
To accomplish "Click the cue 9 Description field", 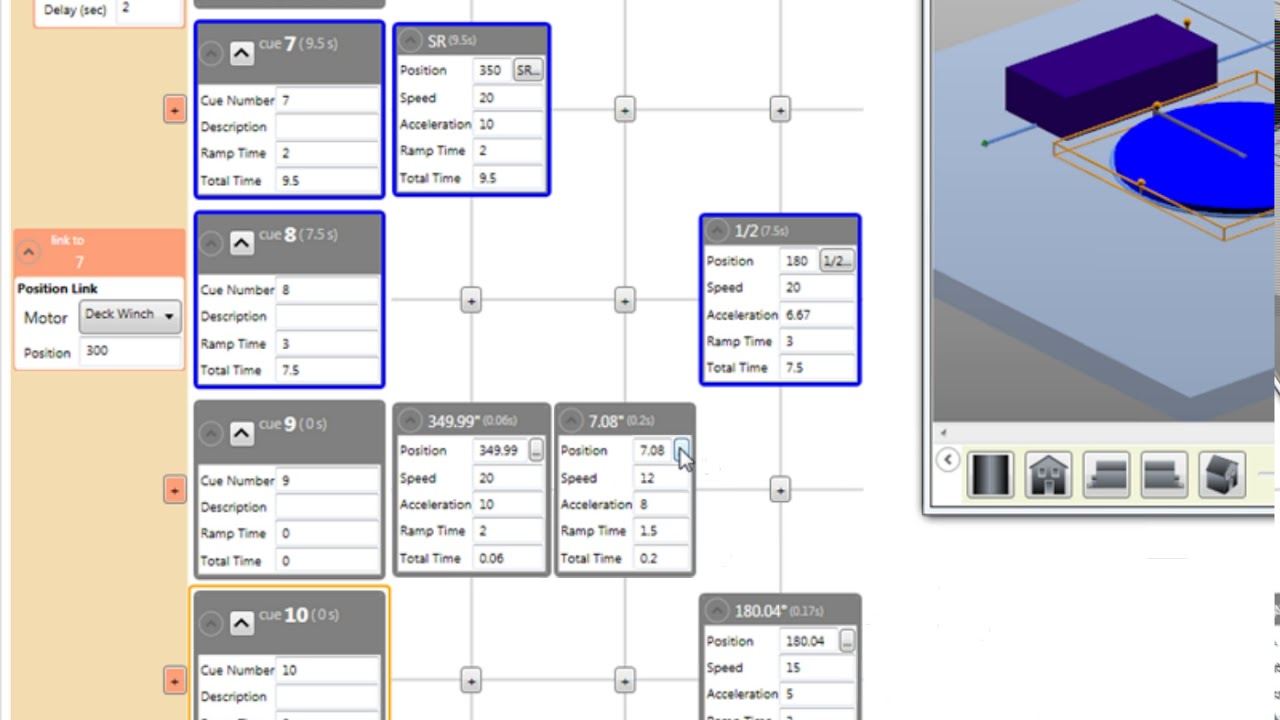I will tap(327, 507).
